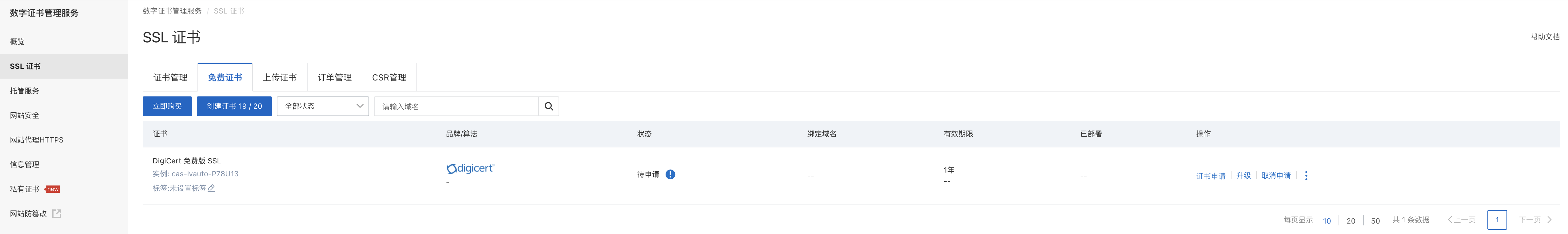This screenshot has height=234, width=1568.
Task: Focus the domain name search field
Action: click(456, 106)
